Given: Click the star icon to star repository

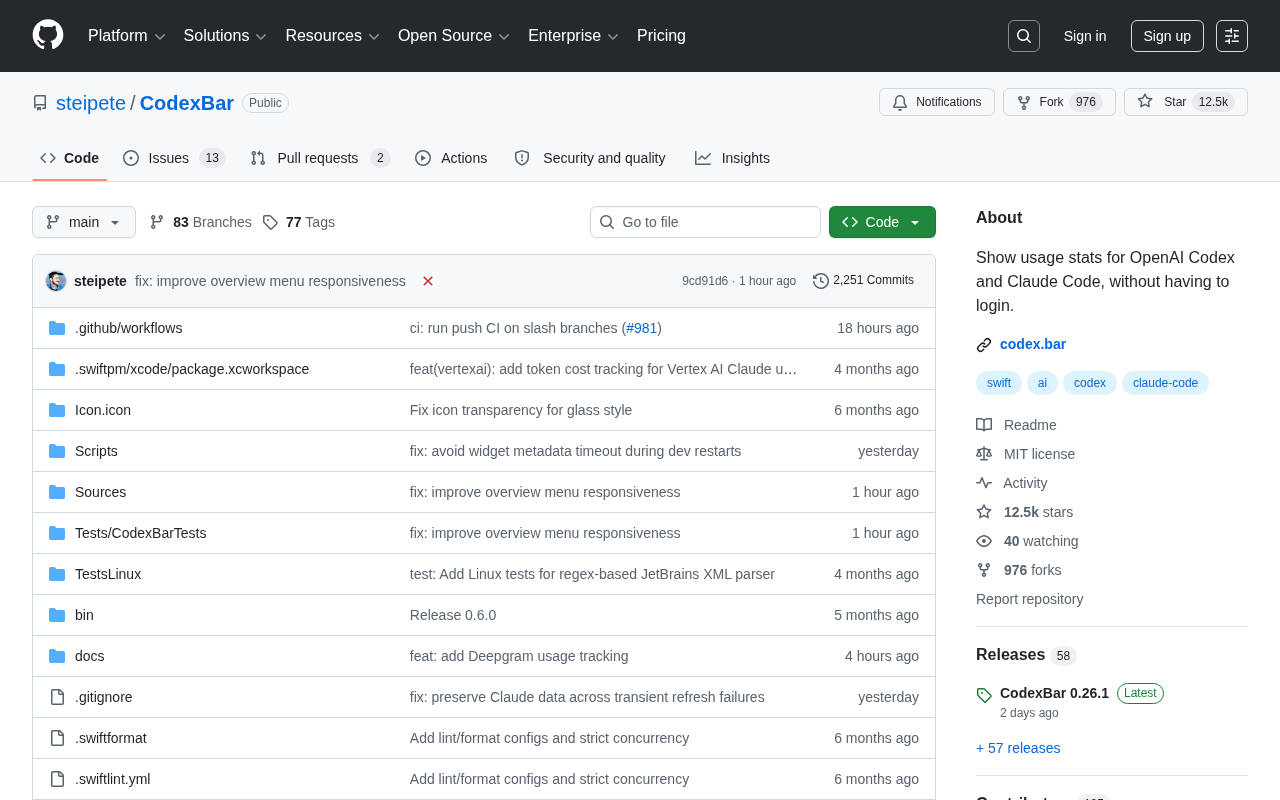Looking at the screenshot, I should 1145,101.
